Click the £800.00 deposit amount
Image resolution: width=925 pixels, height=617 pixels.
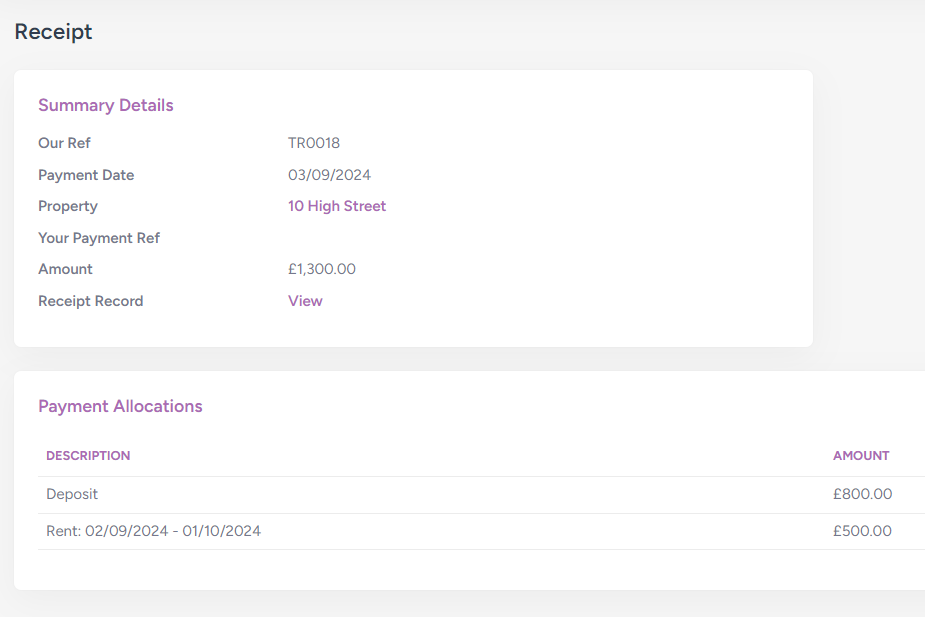[862, 494]
